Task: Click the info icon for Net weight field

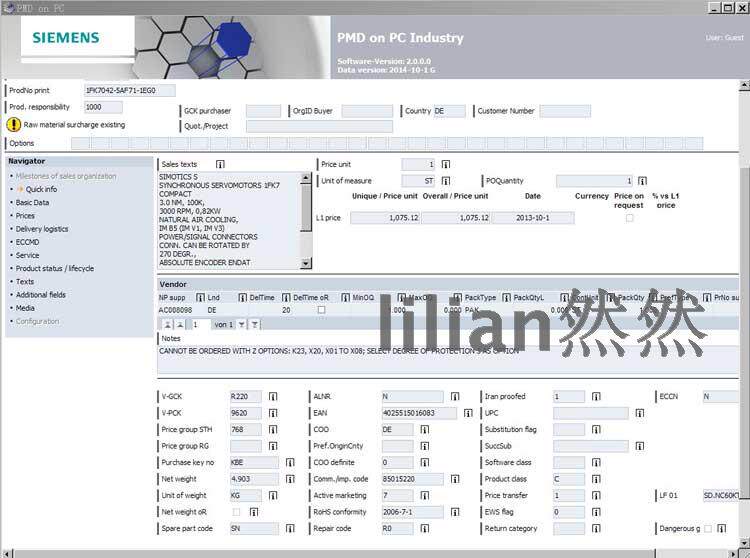Action: click(x=290, y=479)
